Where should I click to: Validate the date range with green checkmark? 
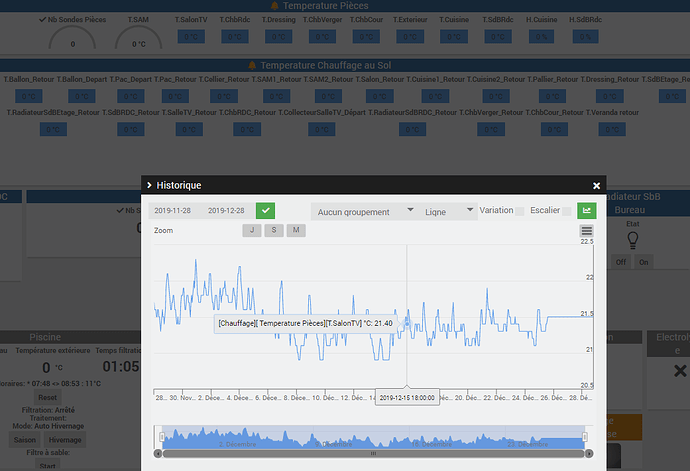pyautogui.click(x=265, y=210)
